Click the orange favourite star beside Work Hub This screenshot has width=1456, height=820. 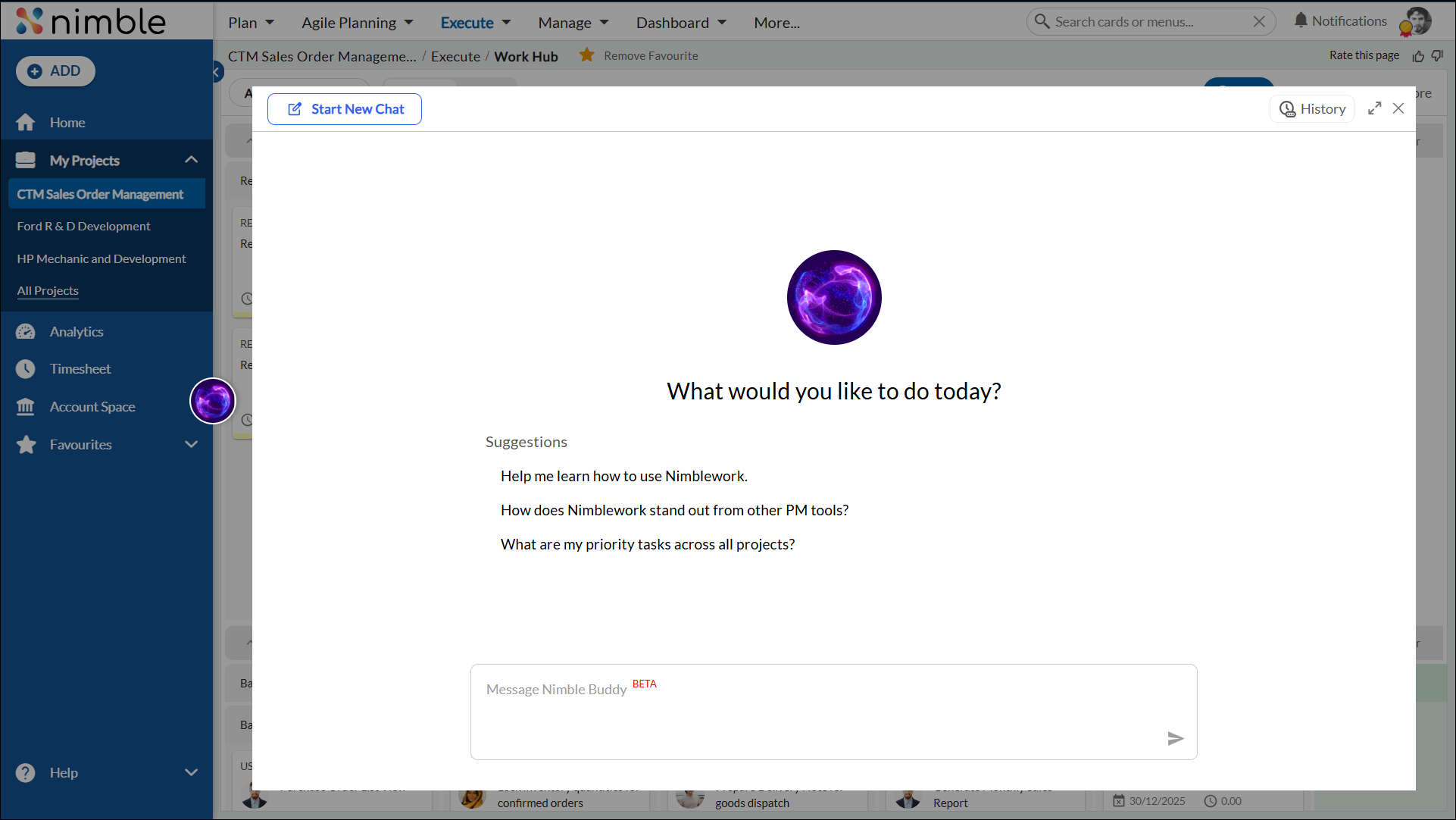pos(586,55)
